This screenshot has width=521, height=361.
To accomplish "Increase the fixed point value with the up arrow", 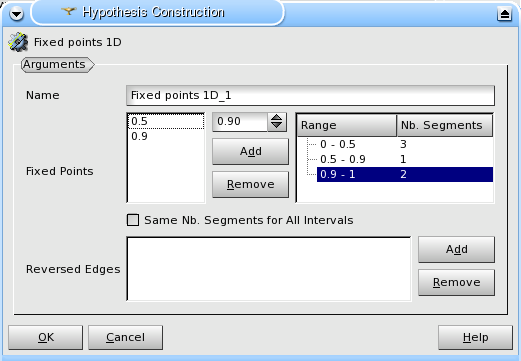I will click(x=277, y=118).
